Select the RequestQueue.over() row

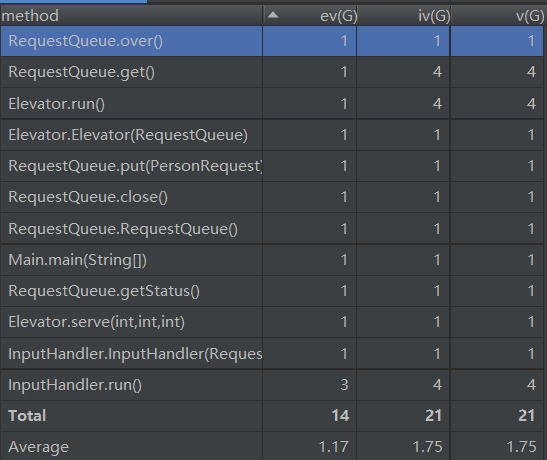[x=272, y=41]
